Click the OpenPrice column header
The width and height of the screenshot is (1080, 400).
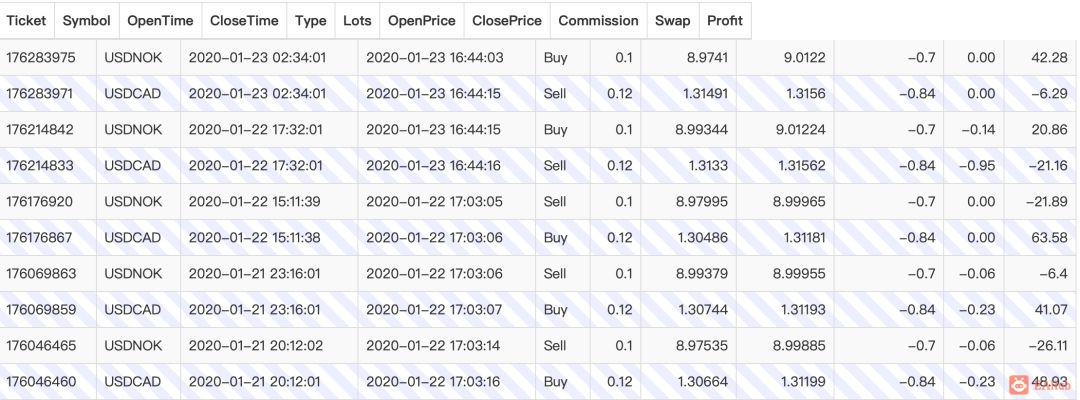click(x=421, y=20)
